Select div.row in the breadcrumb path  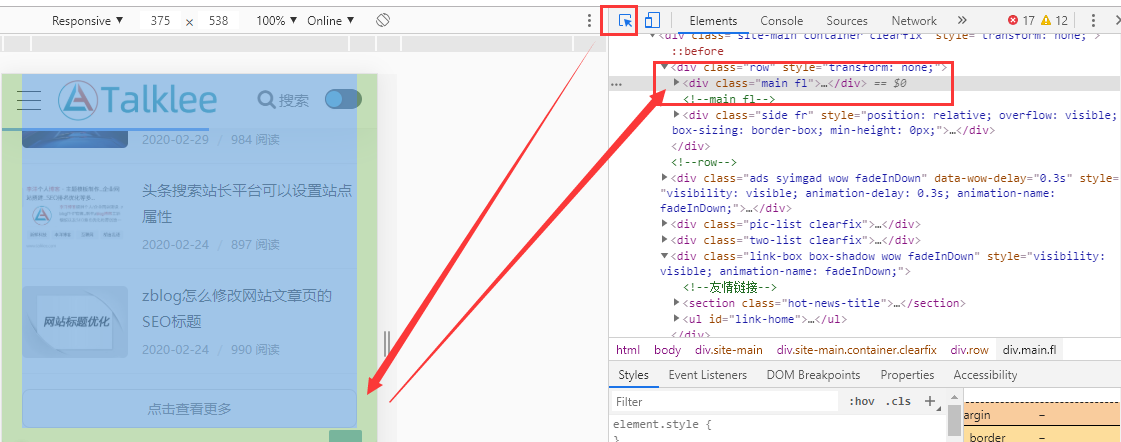(x=969, y=350)
